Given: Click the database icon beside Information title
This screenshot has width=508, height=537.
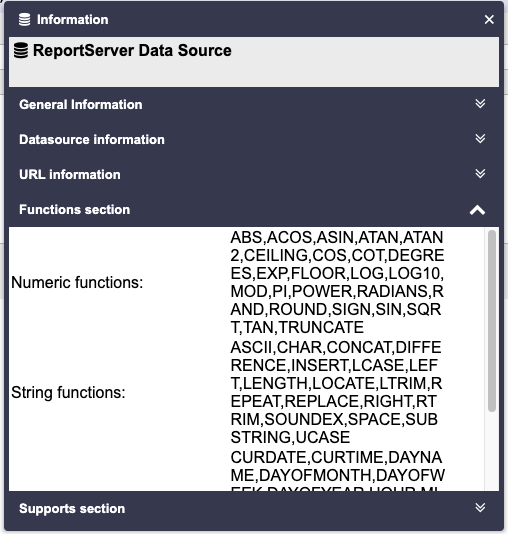Looking at the screenshot, I should (x=24, y=20).
